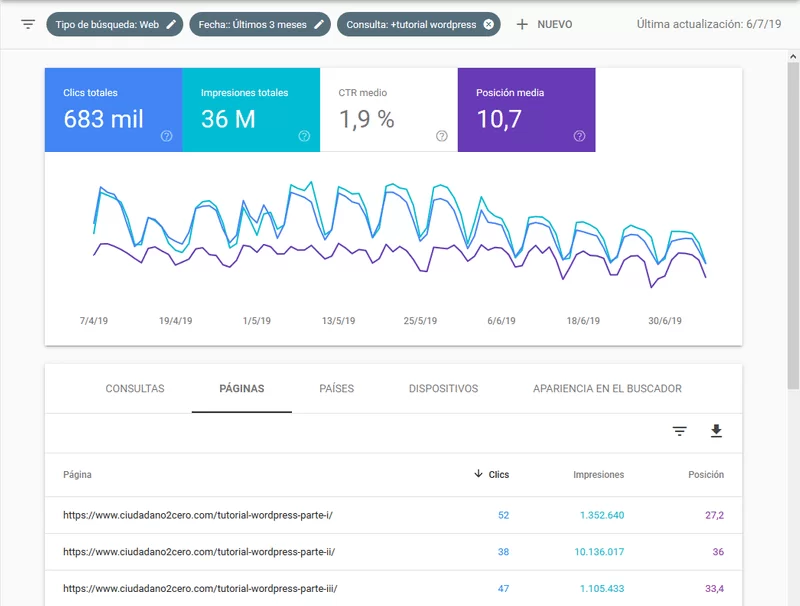This screenshot has width=800, height=606.
Task: Click the 1/5/19 chart date label
Action: pos(257,321)
